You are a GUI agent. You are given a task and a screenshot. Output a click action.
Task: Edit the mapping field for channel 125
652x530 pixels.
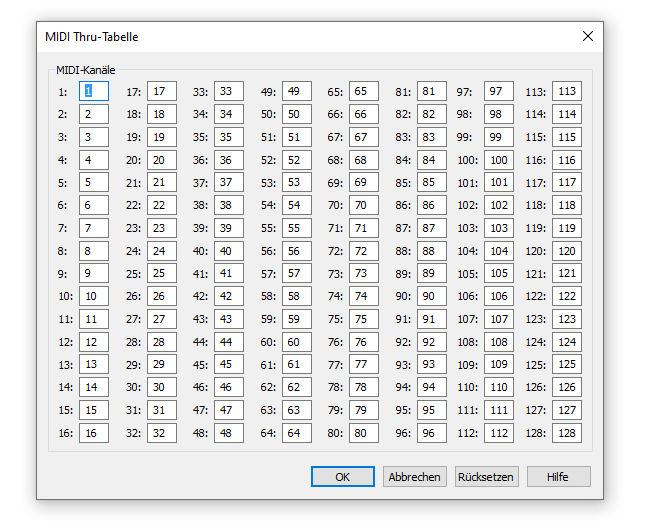point(567,364)
